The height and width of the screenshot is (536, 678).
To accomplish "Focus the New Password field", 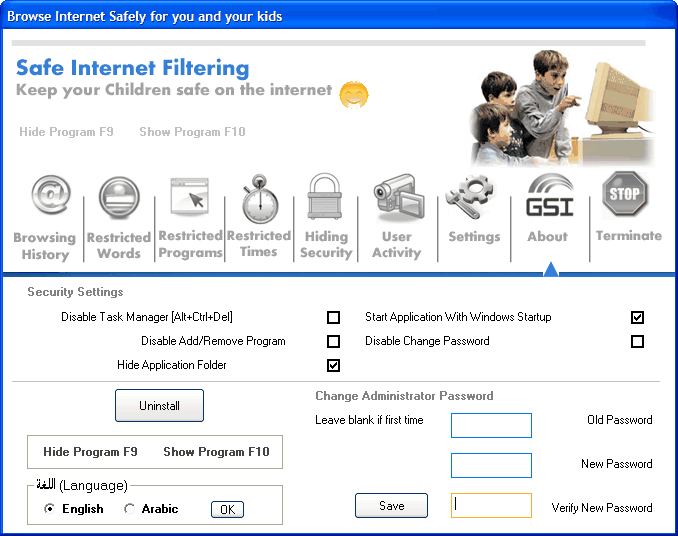I will (x=491, y=466).
